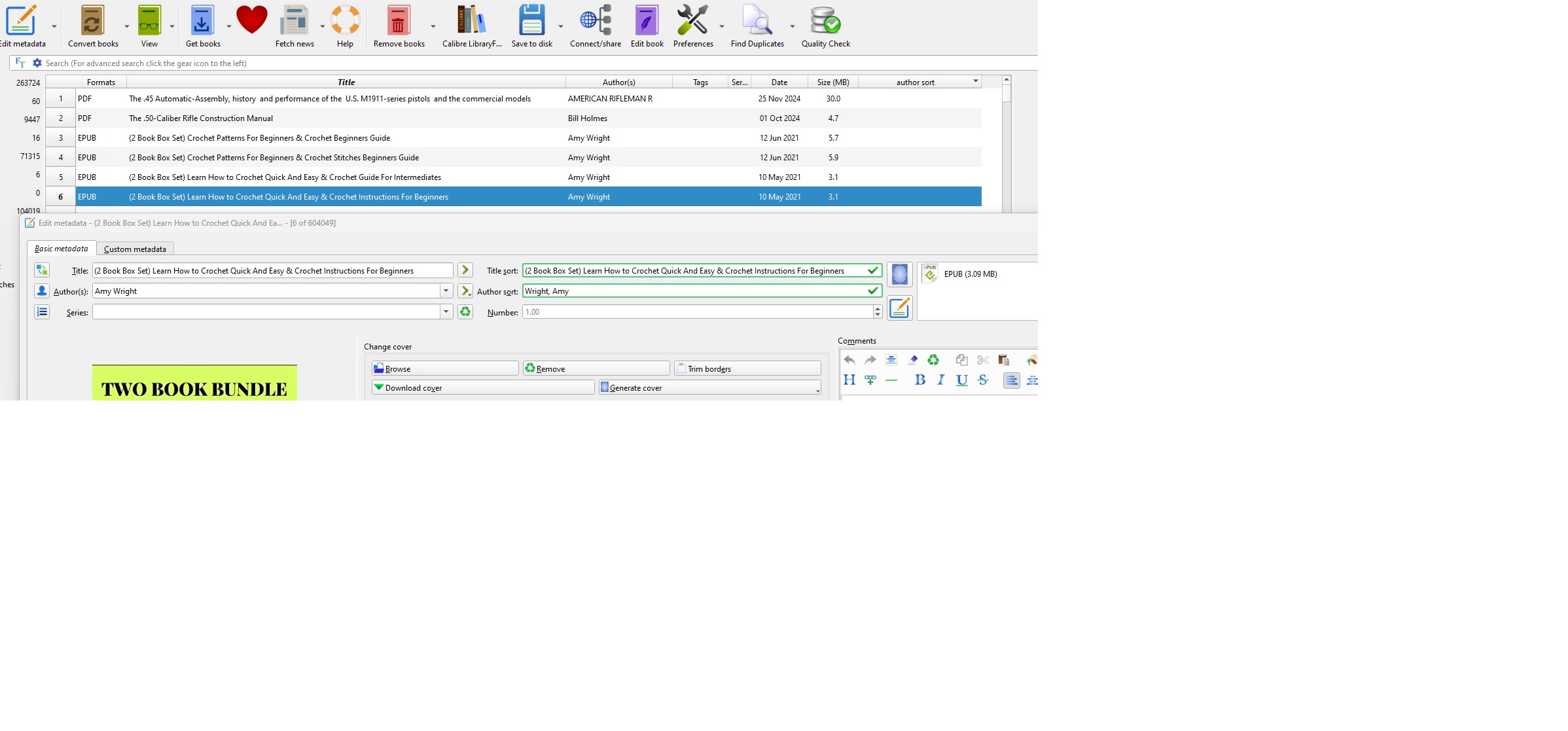Viewport: 1568px width, 731px height.
Task: Select the Basic metadata tab
Action: tap(61, 249)
